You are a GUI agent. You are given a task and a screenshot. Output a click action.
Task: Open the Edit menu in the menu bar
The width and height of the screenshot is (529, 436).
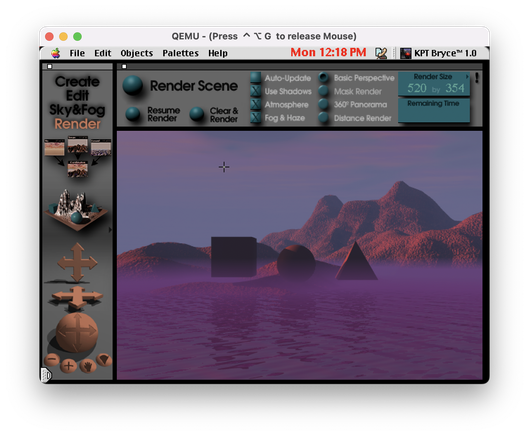(x=103, y=53)
